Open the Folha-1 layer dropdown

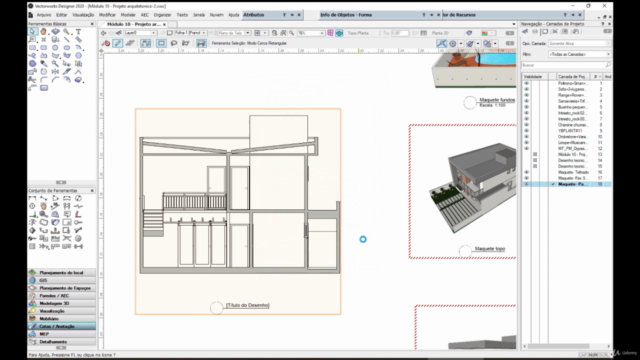click(x=190, y=33)
